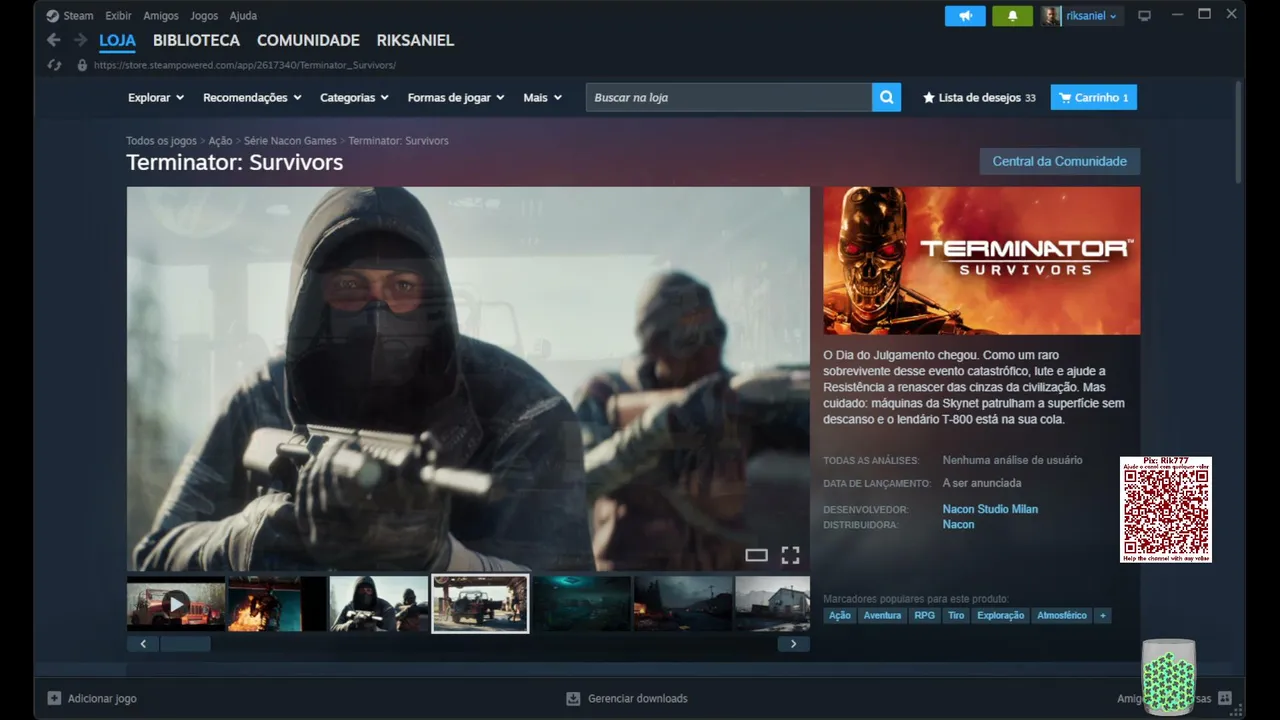Open the Jogos menu
The height and width of the screenshot is (720, 1280).
pyautogui.click(x=204, y=16)
